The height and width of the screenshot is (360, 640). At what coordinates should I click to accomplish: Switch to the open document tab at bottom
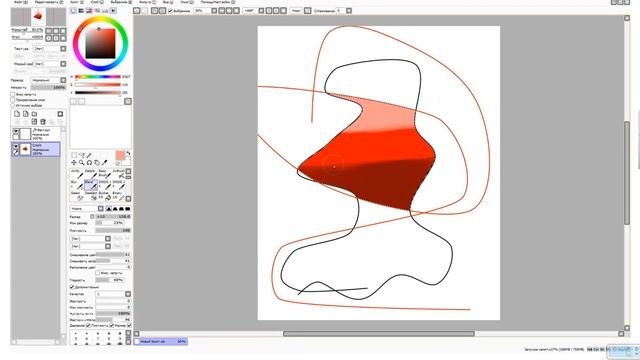pos(161,341)
